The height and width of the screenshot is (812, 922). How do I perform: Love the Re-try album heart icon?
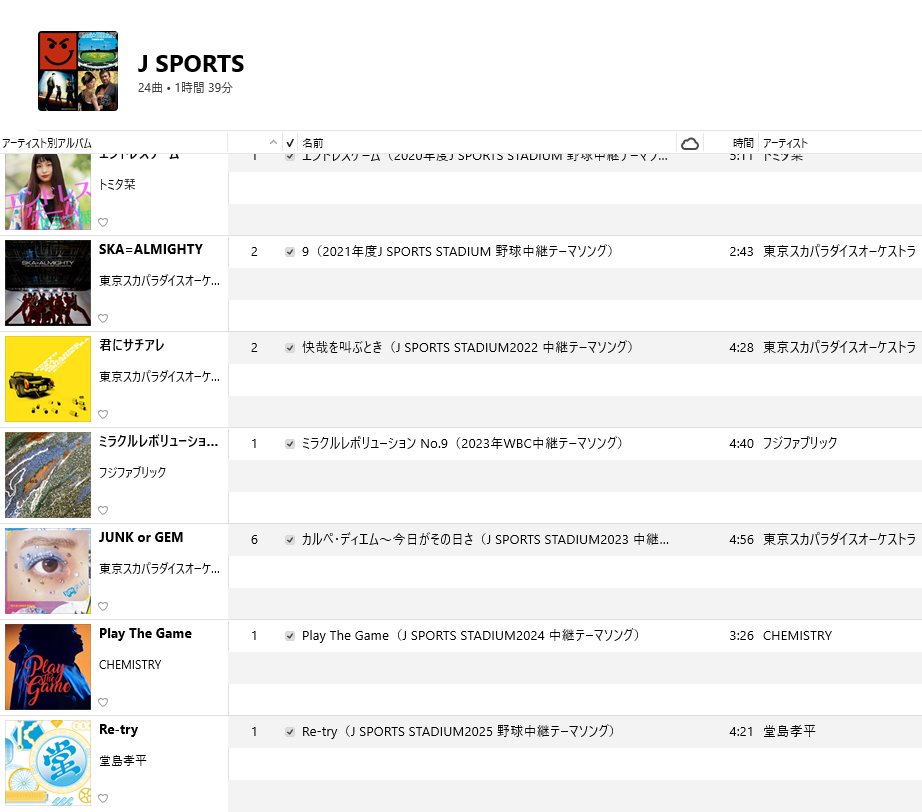[x=103, y=798]
